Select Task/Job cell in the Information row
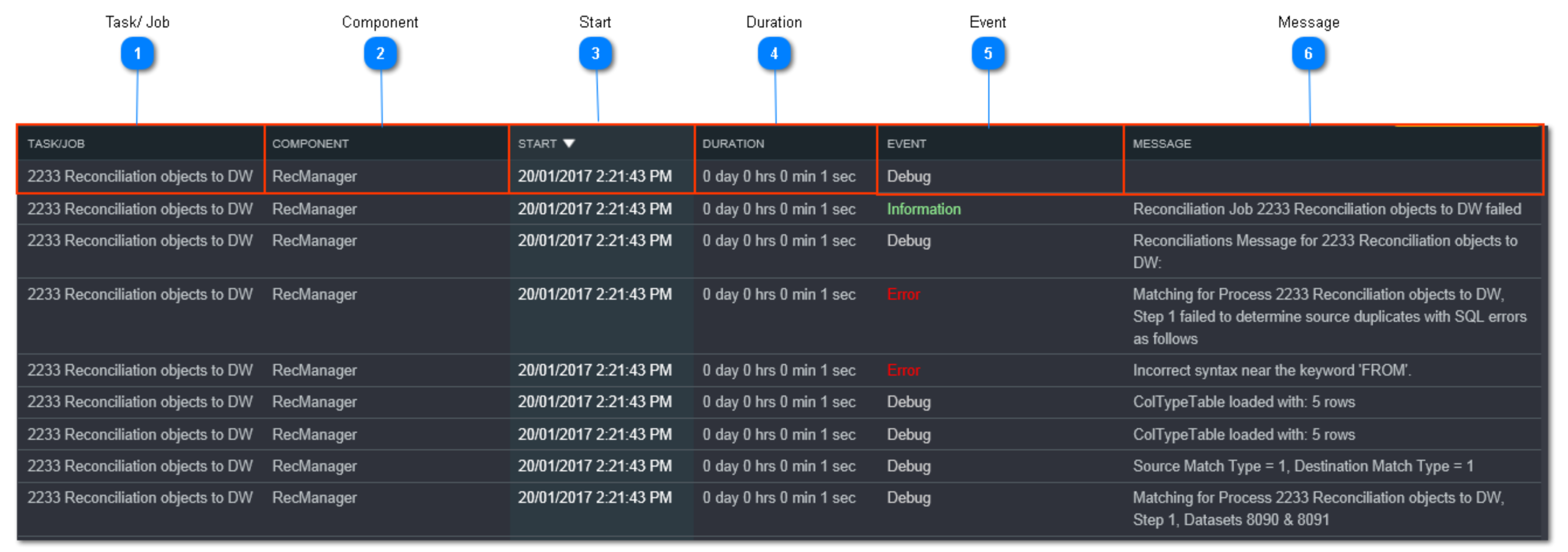Screen dimensions: 1568x552 click(140, 209)
